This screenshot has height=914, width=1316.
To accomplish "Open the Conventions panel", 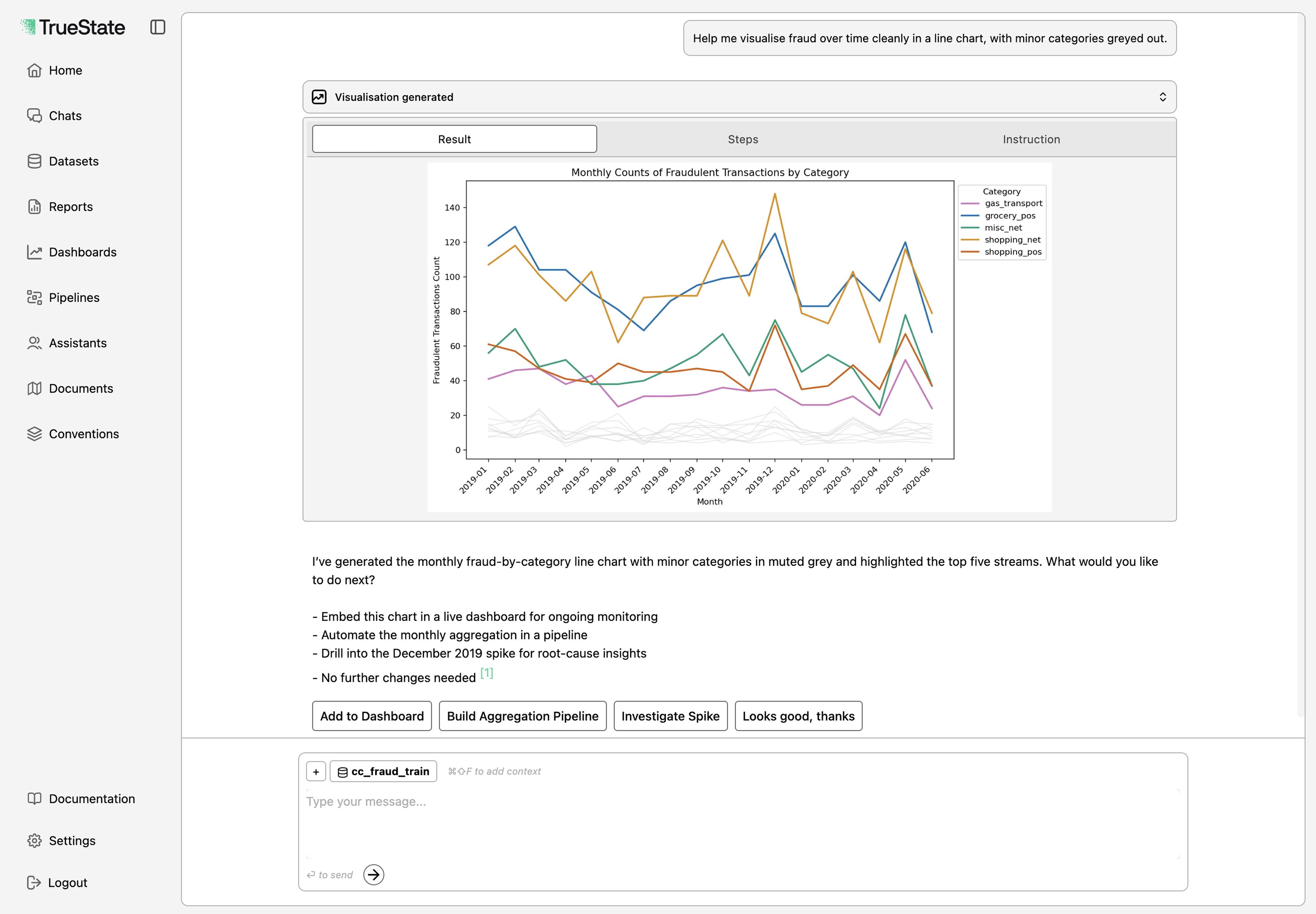I will [84, 434].
